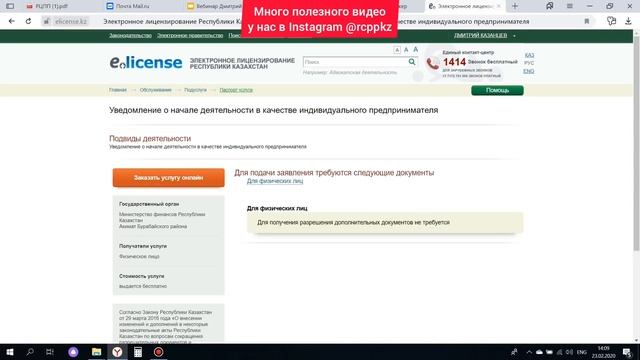Click the Акимат Бурабайского района text
This screenshot has height=360, width=640.
pyautogui.click(x=153, y=226)
